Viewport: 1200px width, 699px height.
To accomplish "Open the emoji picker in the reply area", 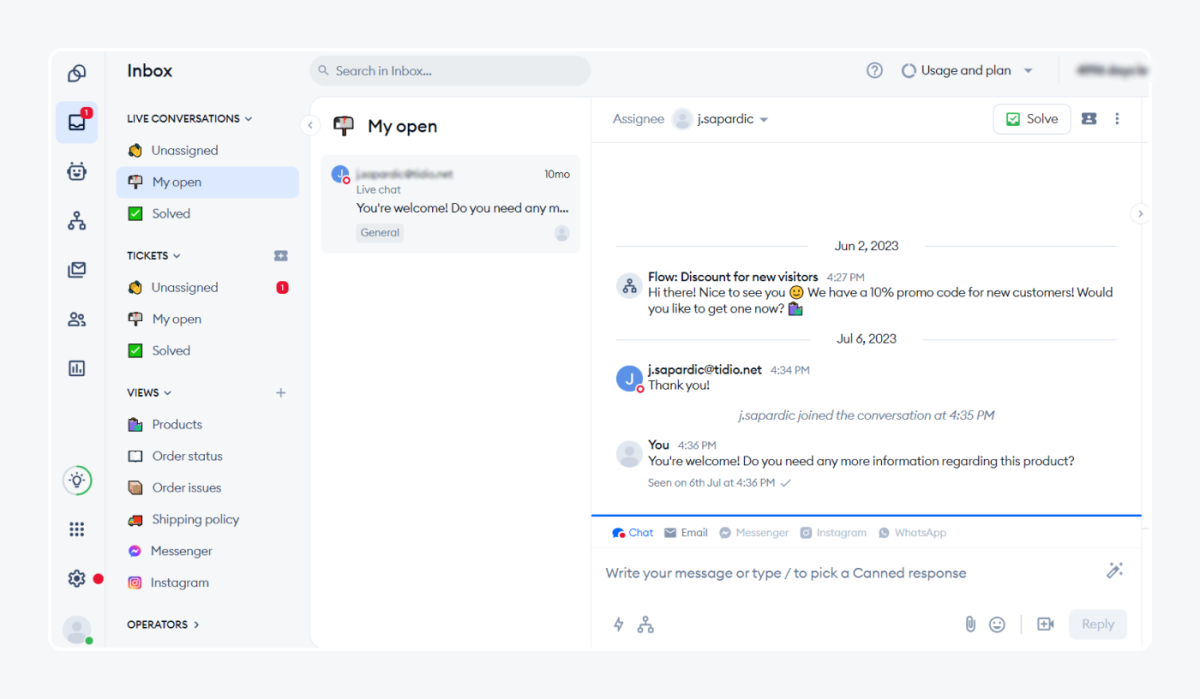I will [997, 624].
